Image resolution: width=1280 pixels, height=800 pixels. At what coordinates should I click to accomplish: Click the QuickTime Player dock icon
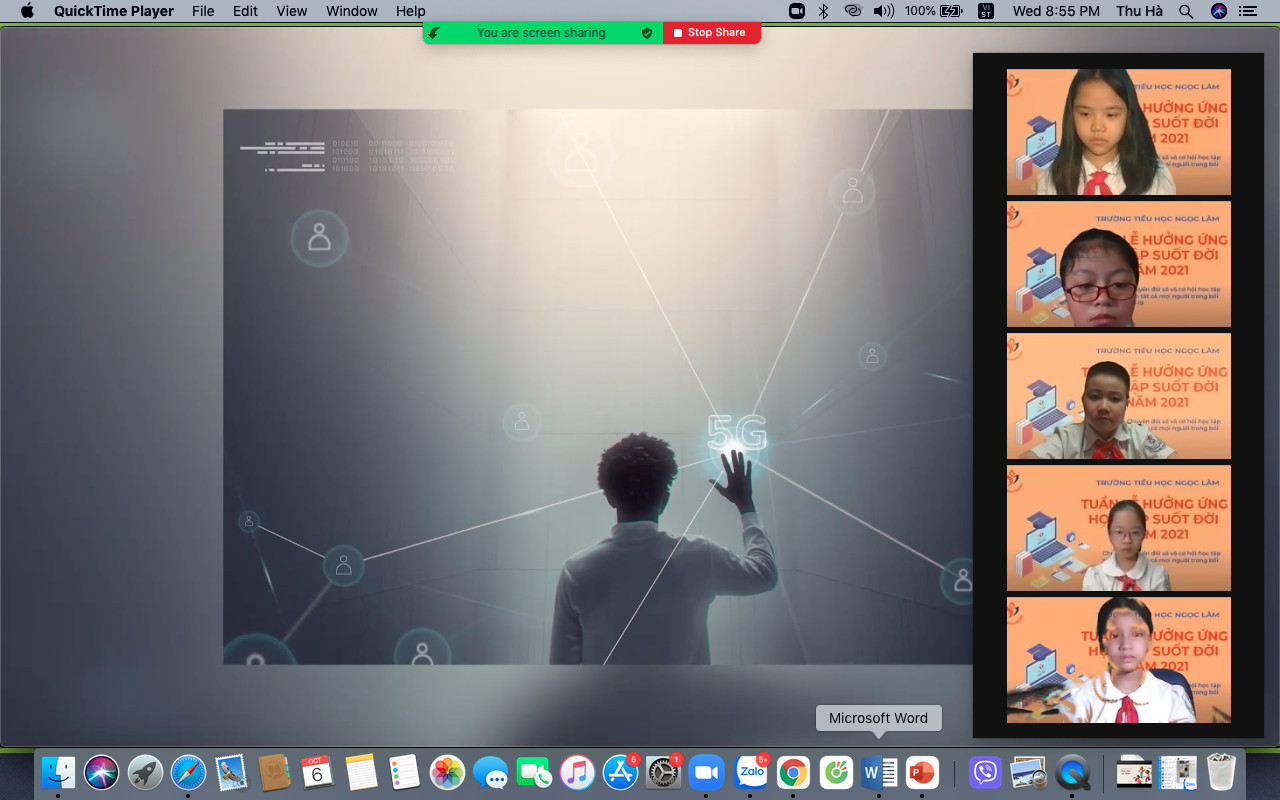coord(1072,772)
